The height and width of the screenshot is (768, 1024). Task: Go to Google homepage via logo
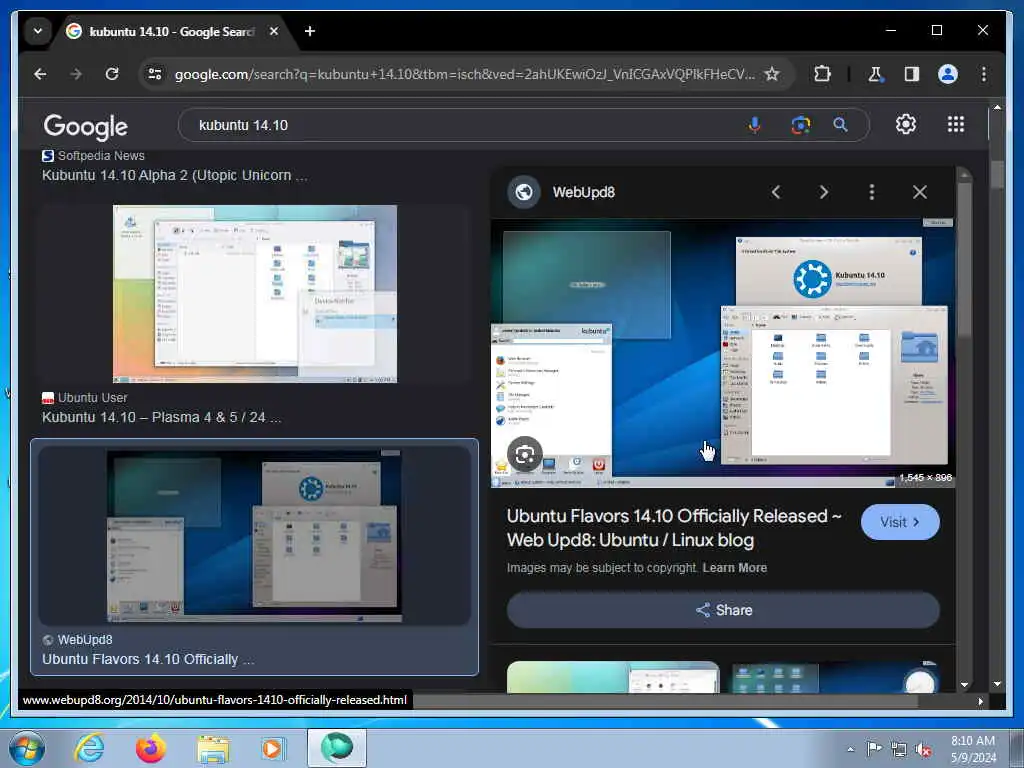point(86,126)
